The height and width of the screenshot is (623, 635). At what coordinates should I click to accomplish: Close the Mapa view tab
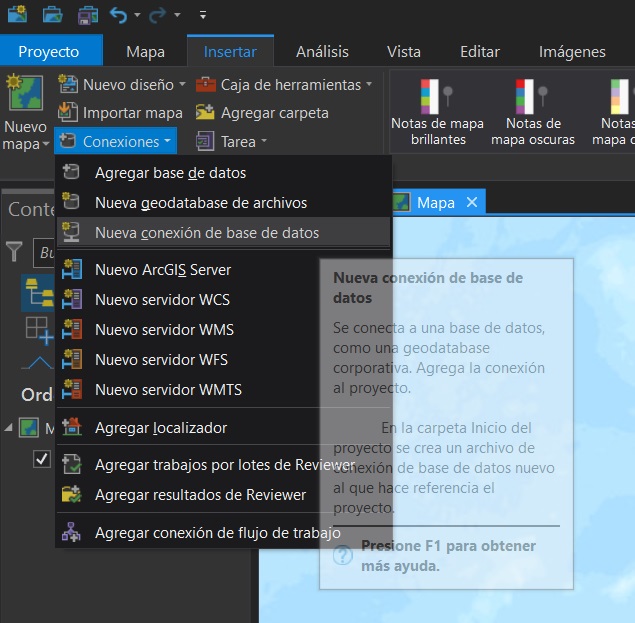pos(472,202)
